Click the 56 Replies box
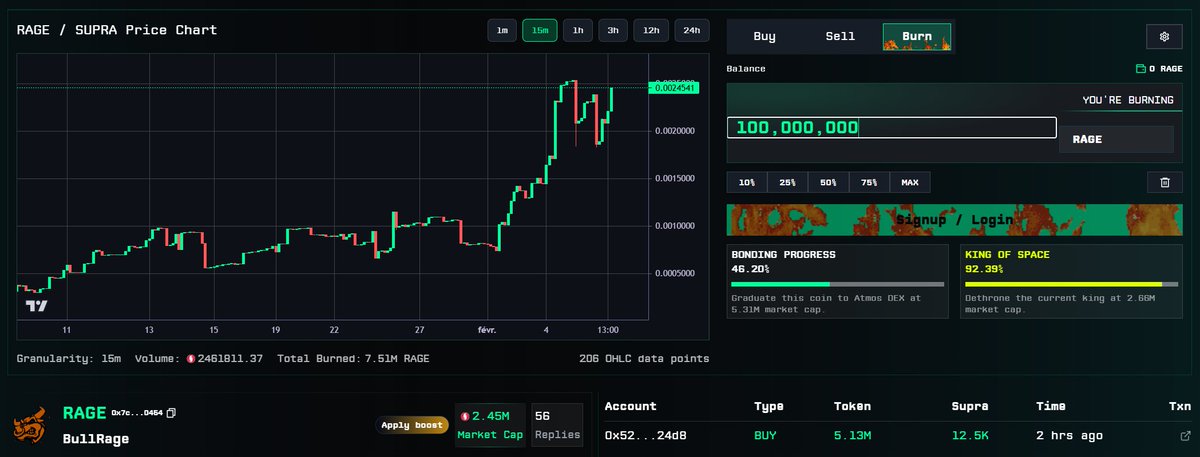 pyautogui.click(x=557, y=425)
